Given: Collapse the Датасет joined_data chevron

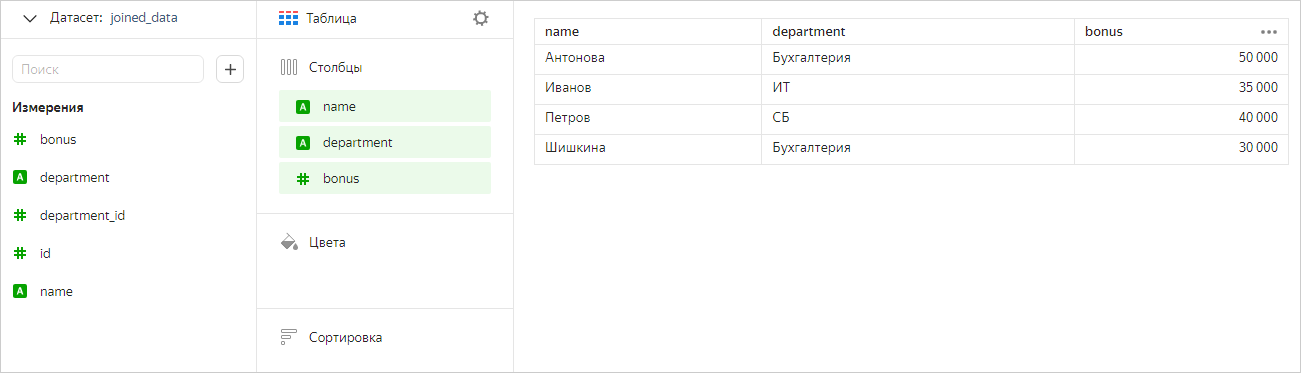Looking at the screenshot, I should coord(29,18).
